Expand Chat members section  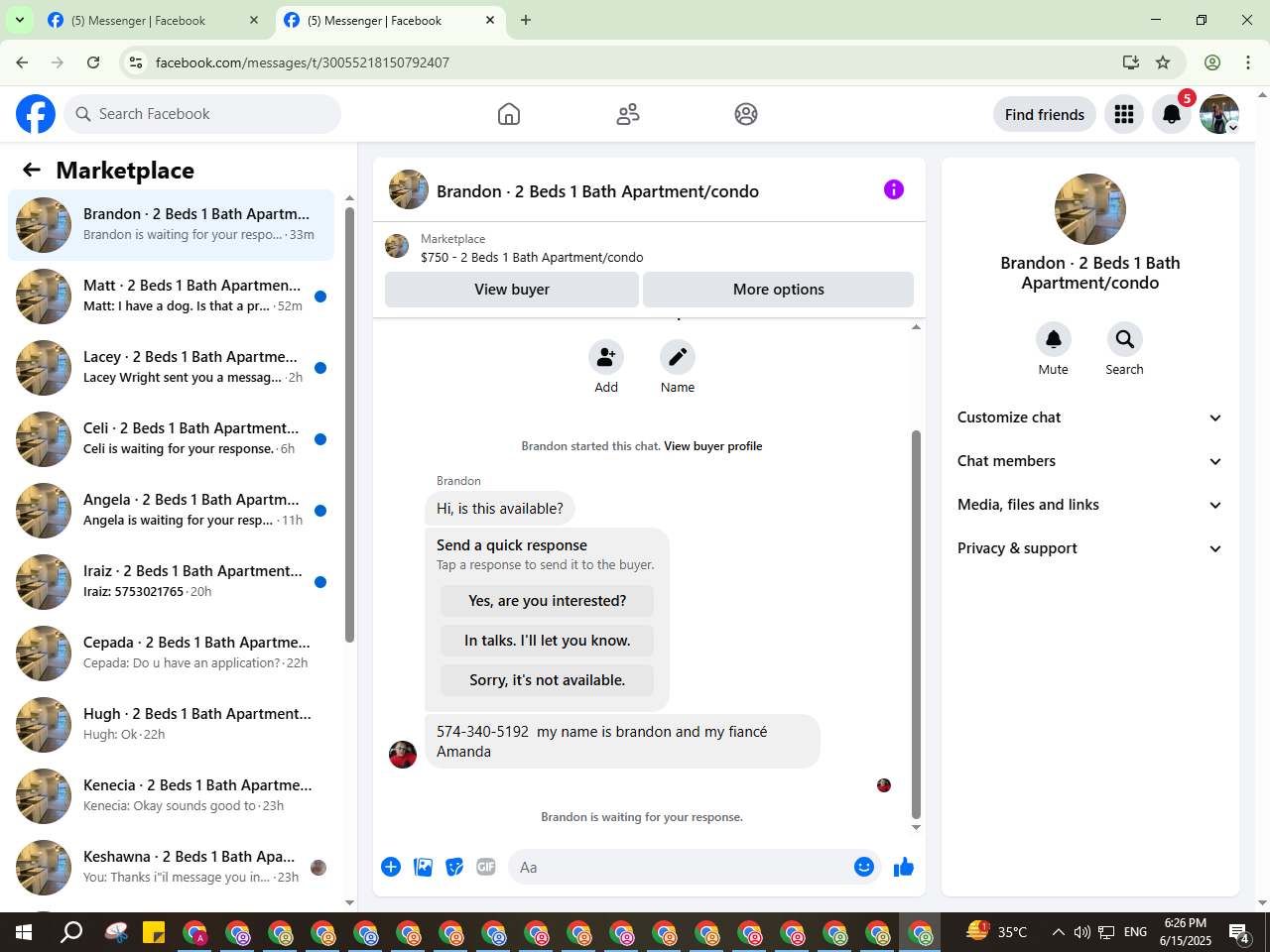tap(1089, 461)
